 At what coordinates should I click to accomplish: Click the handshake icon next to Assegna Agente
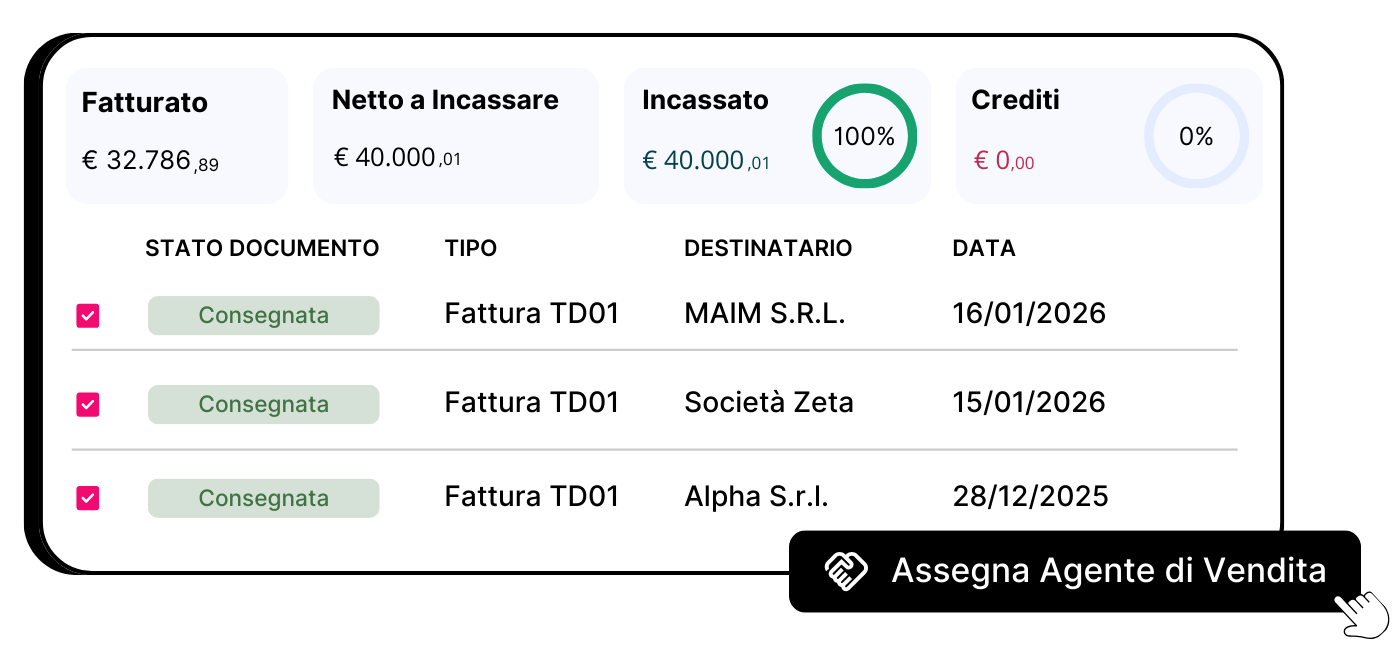(843, 570)
